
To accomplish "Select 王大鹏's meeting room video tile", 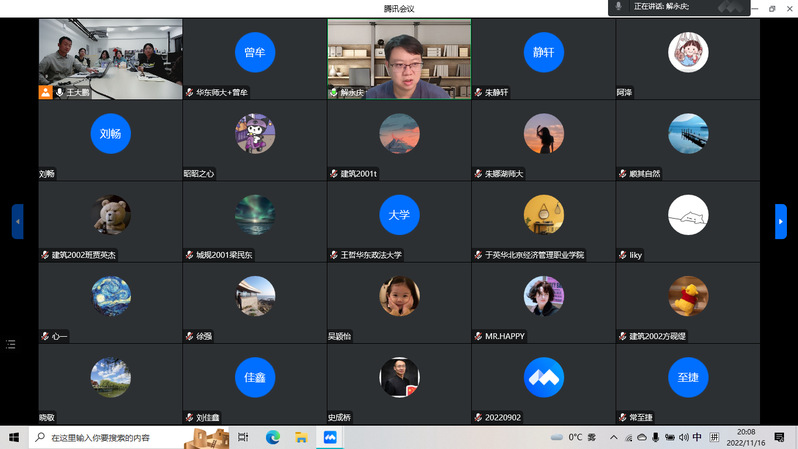I will [x=110, y=58].
